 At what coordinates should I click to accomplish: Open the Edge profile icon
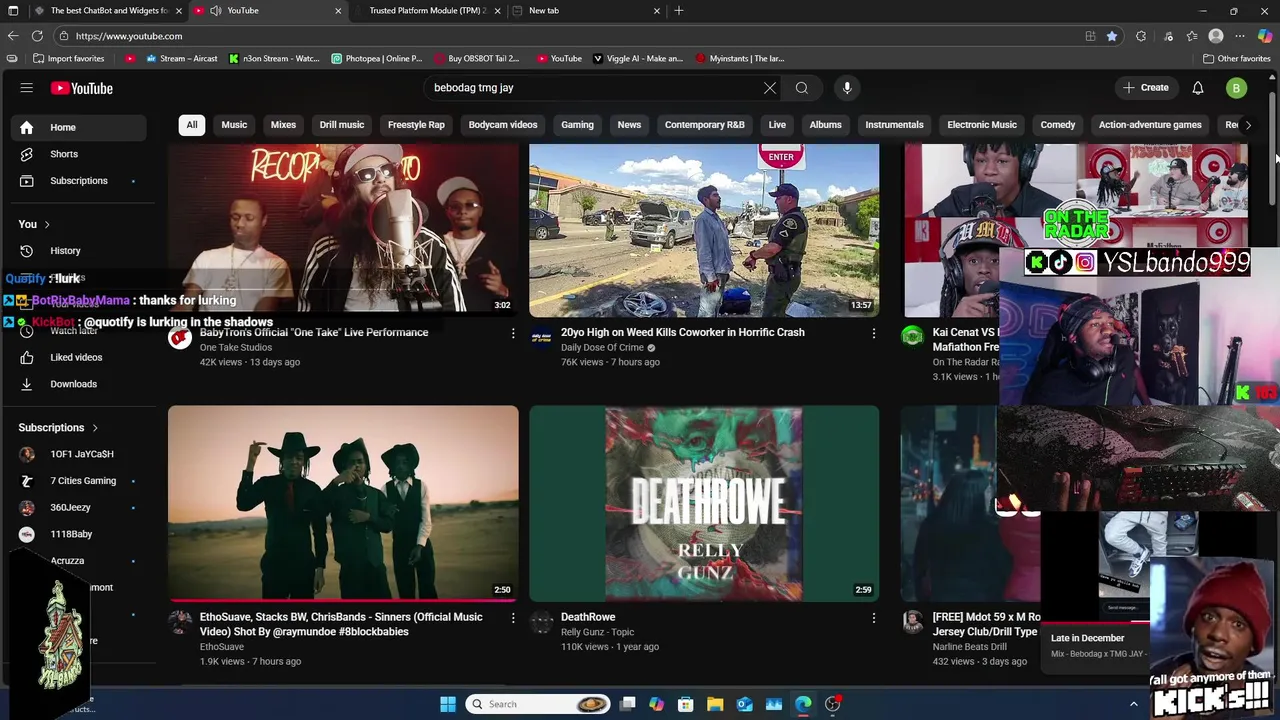click(1216, 36)
